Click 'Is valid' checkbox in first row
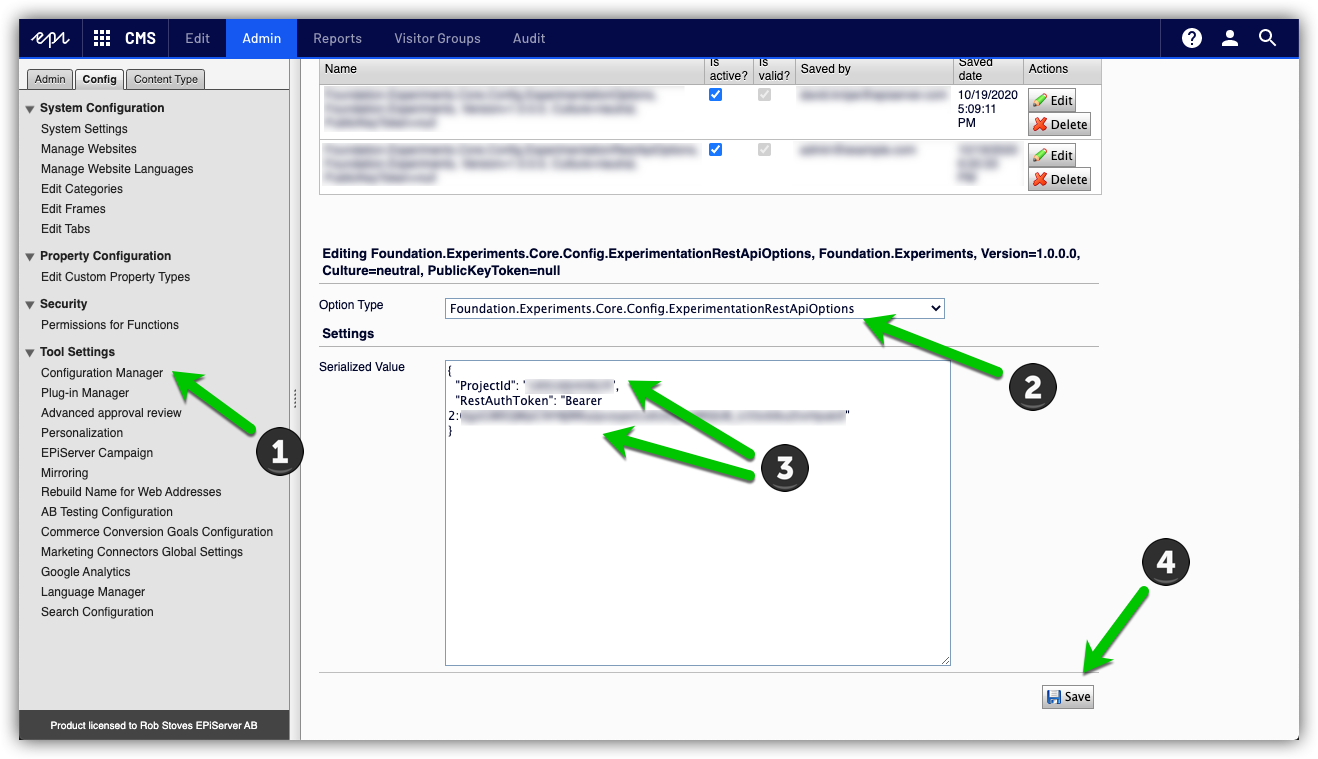Screen dimensions: 1318x759 coord(766,95)
